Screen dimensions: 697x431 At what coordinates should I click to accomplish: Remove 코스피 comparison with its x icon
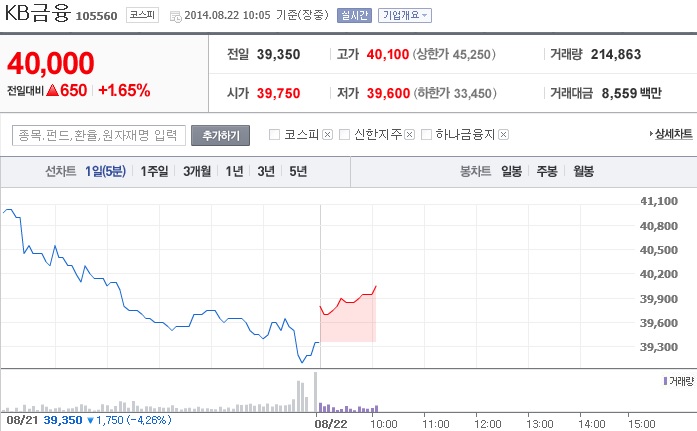click(327, 134)
